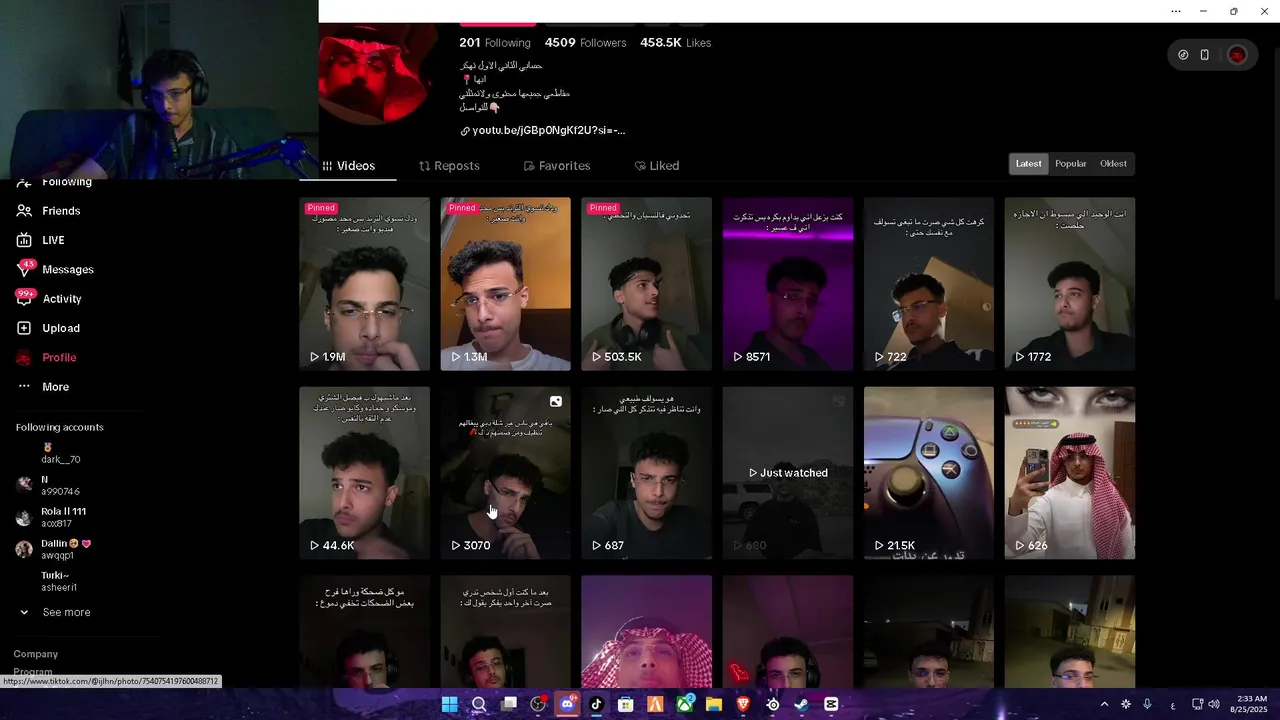This screenshot has width=1280, height=720.
Task: View the 201 Following list
Action: click(x=494, y=43)
